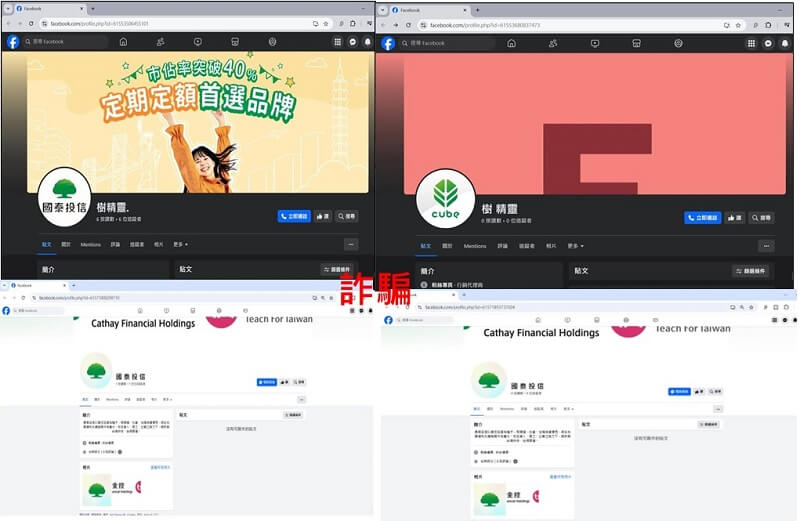This screenshot has width=800, height=521.
Task: Open notifications bell in 國泰投信 樹精靈 window
Action: coord(367,42)
